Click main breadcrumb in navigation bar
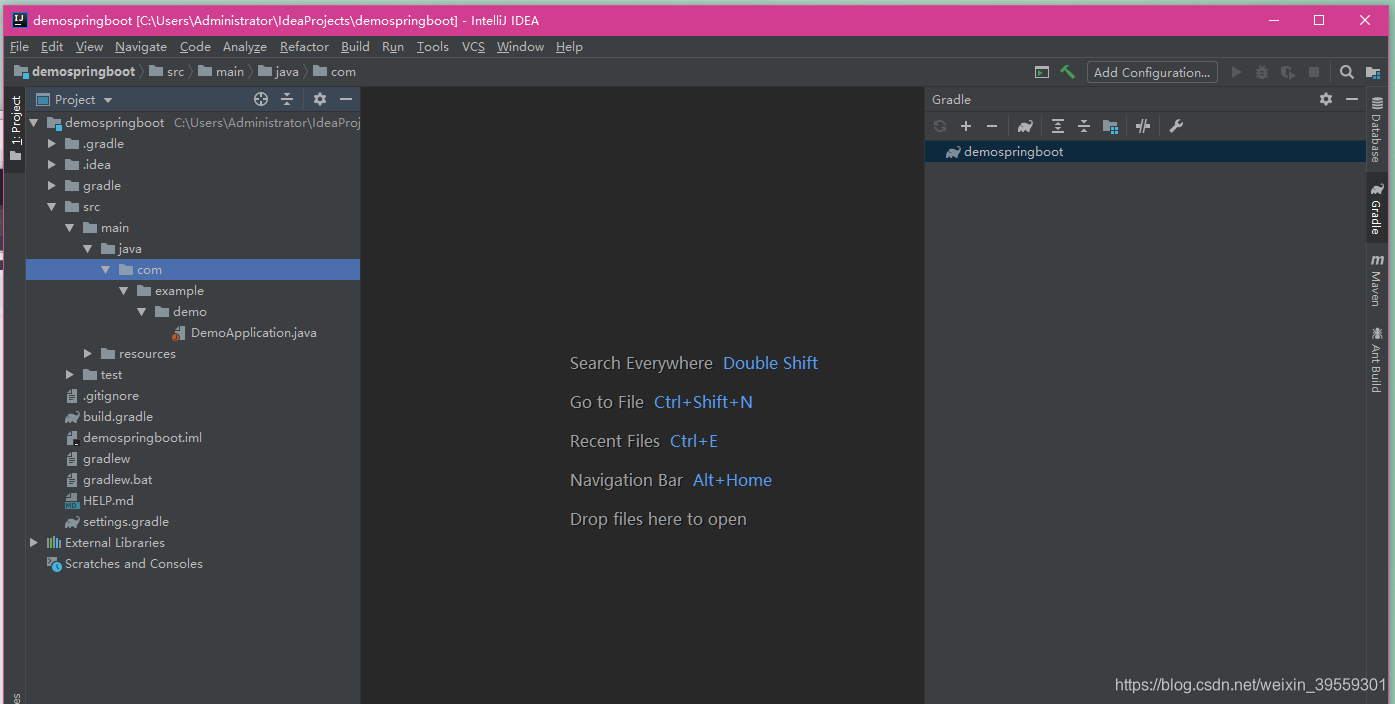 pyautogui.click(x=221, y=72)
